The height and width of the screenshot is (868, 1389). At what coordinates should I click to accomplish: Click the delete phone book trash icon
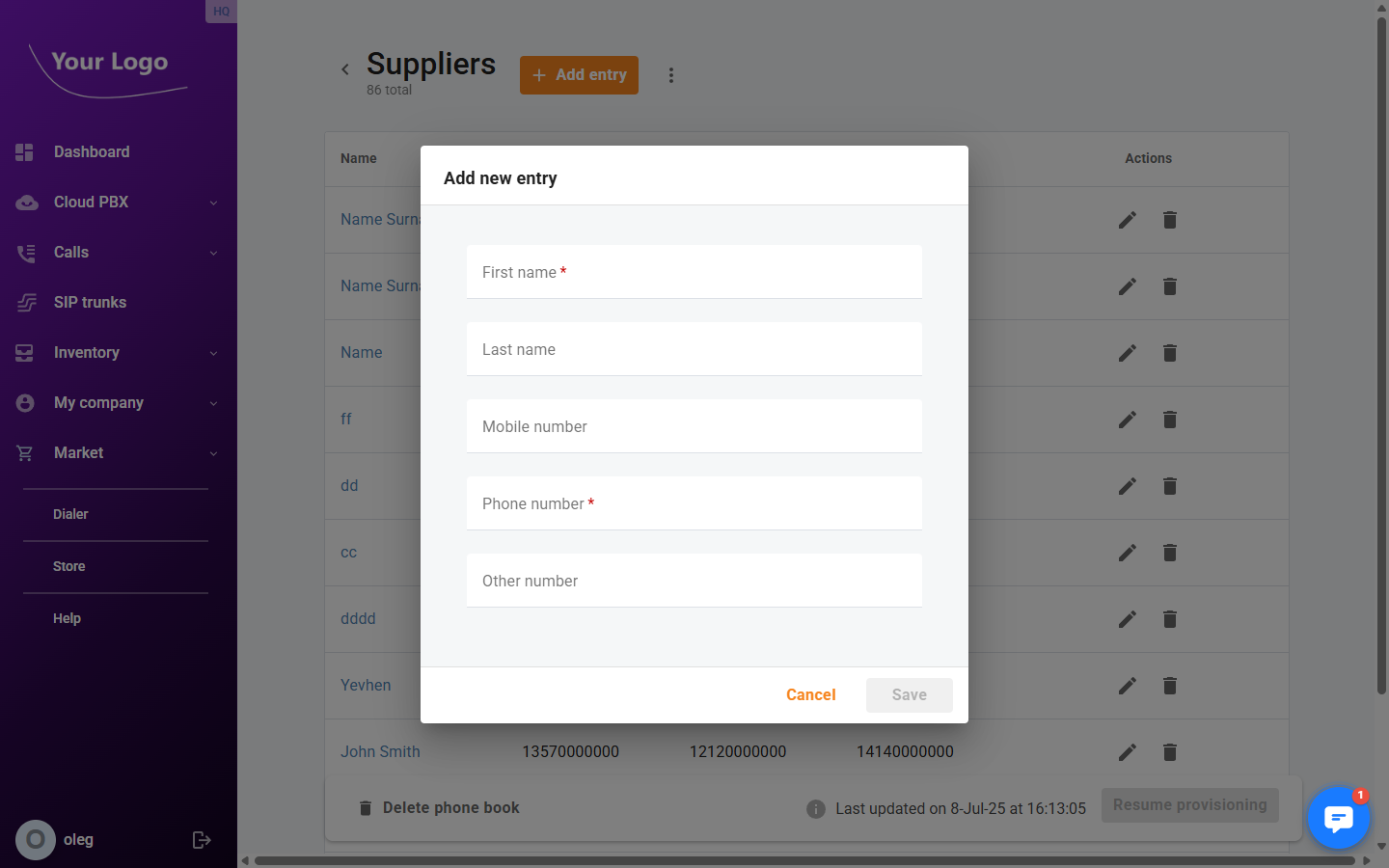(x=366, y=808)
